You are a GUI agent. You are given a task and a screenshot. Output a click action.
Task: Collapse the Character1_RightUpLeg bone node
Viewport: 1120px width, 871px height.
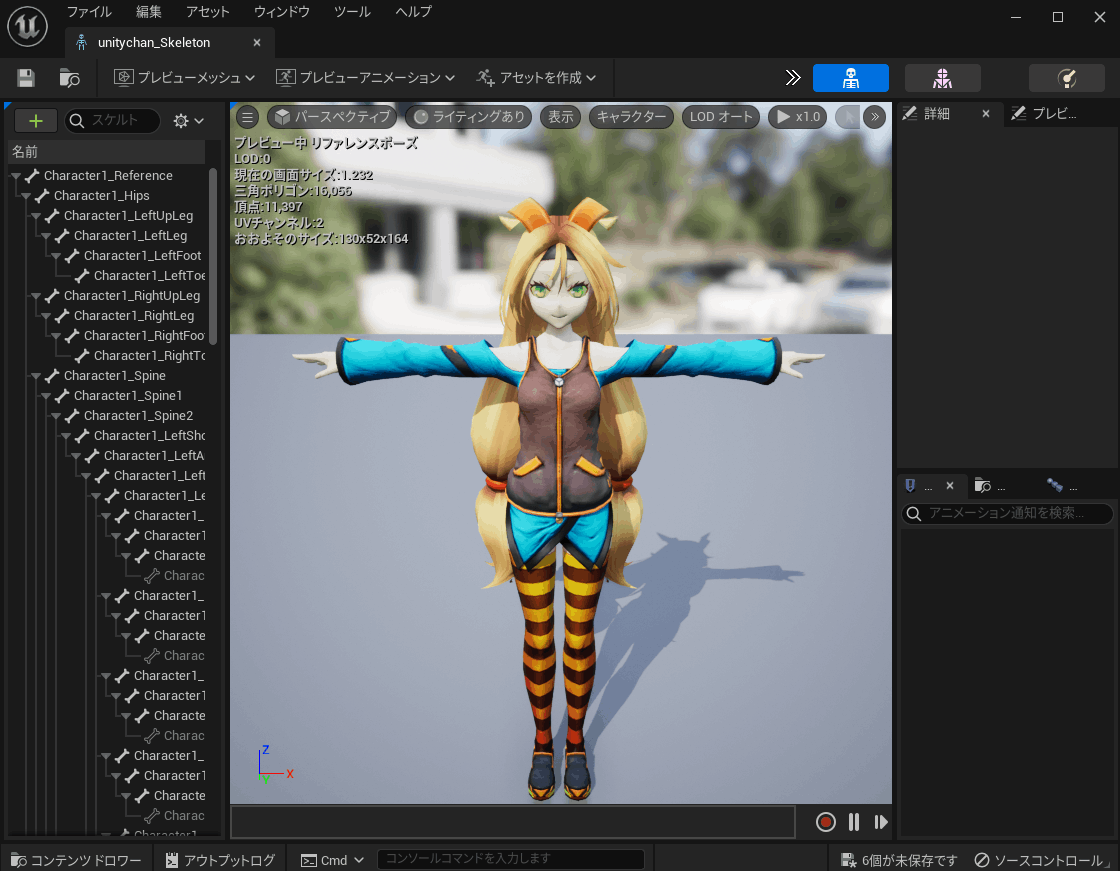35,296
